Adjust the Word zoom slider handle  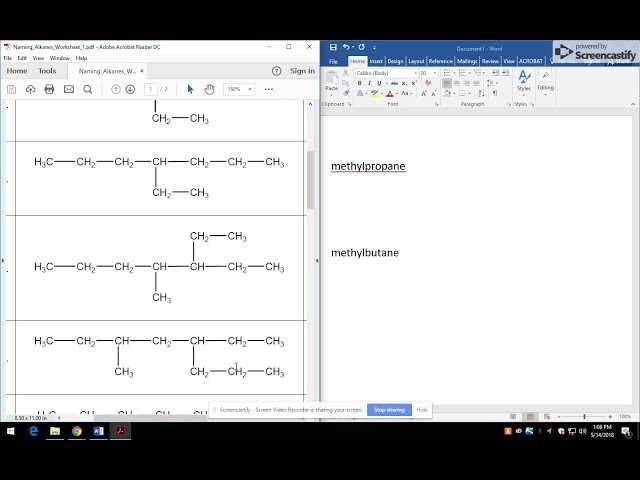click(x=584, y=416)
